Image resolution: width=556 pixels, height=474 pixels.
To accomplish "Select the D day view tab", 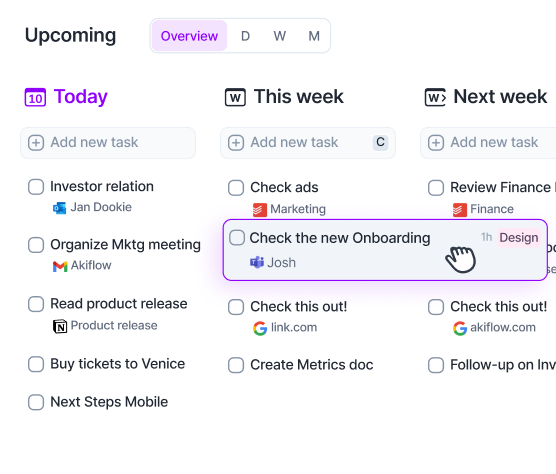I will coord(245,36).
